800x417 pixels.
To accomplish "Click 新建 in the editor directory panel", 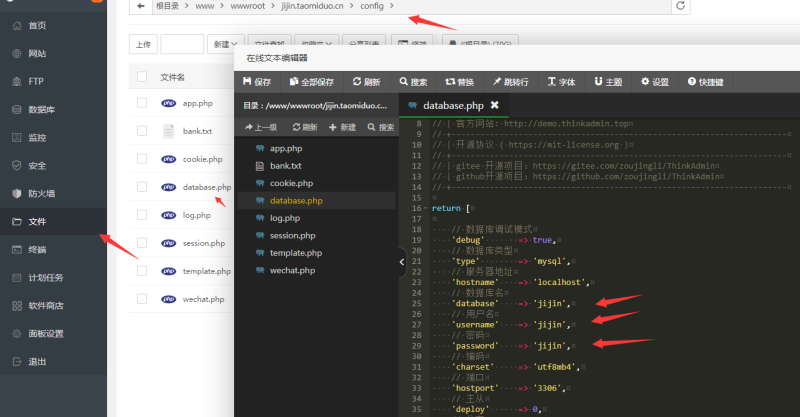I will point(342,127).
